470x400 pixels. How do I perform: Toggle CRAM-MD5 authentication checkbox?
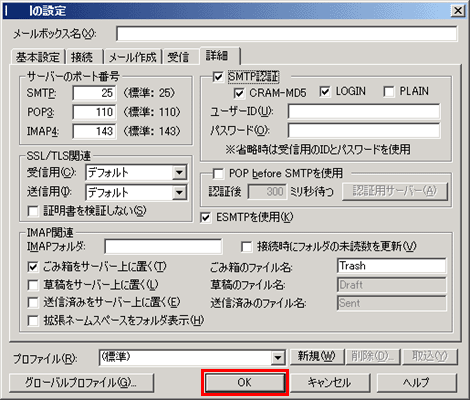pos(239,93)
